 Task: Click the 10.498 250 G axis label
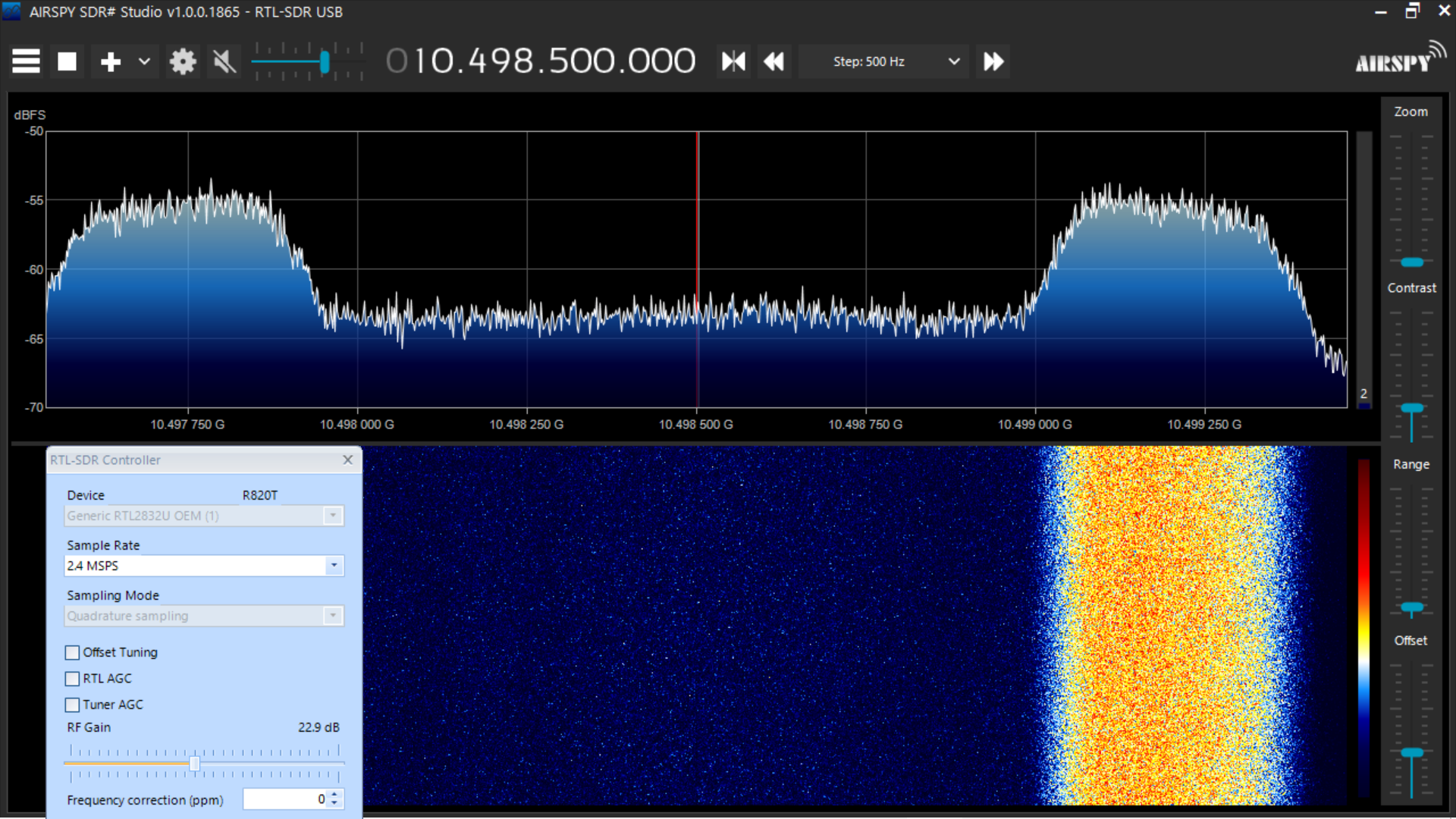(526, 425)
